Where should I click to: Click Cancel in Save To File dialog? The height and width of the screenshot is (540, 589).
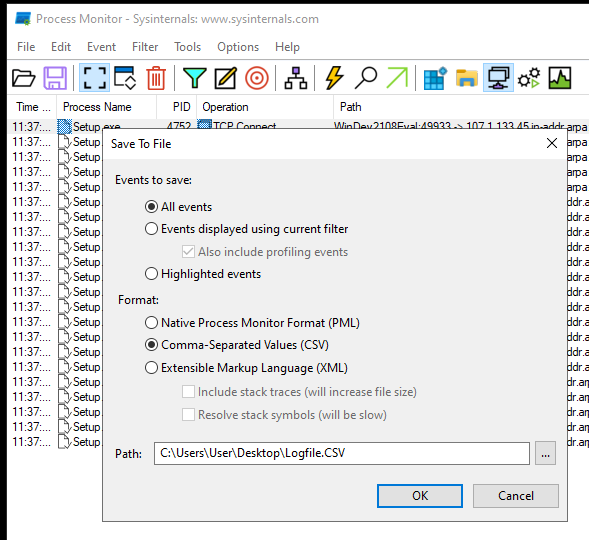click(516, 496)
